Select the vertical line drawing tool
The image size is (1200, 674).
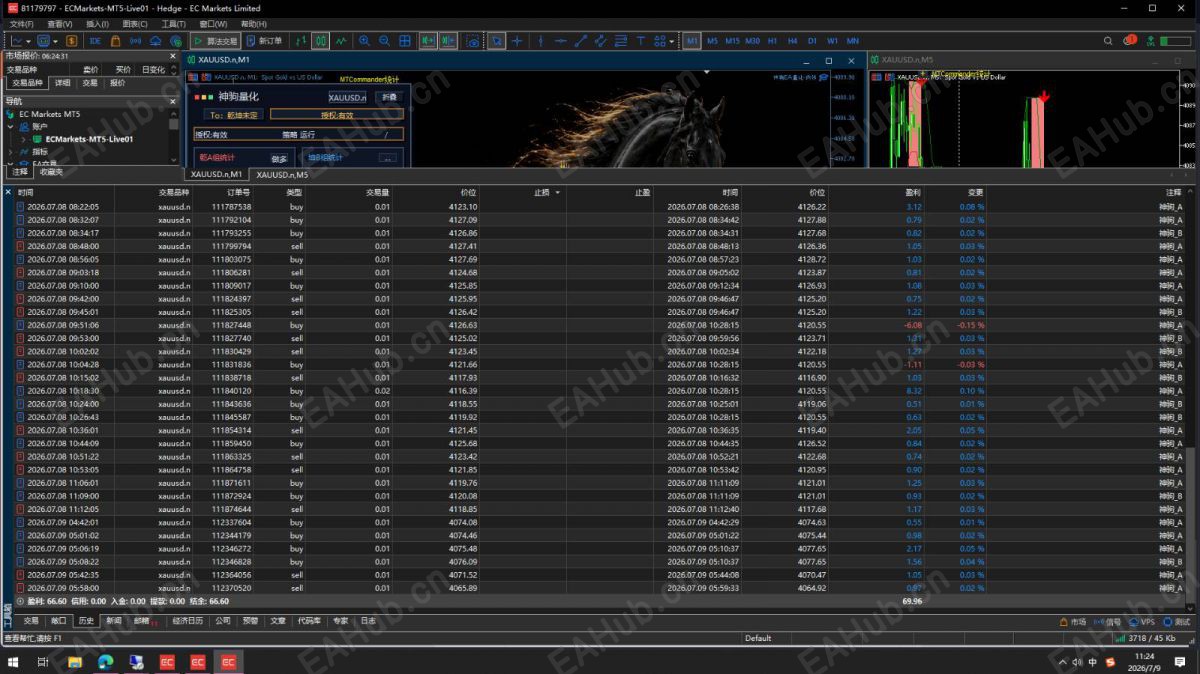click(541, 41)
